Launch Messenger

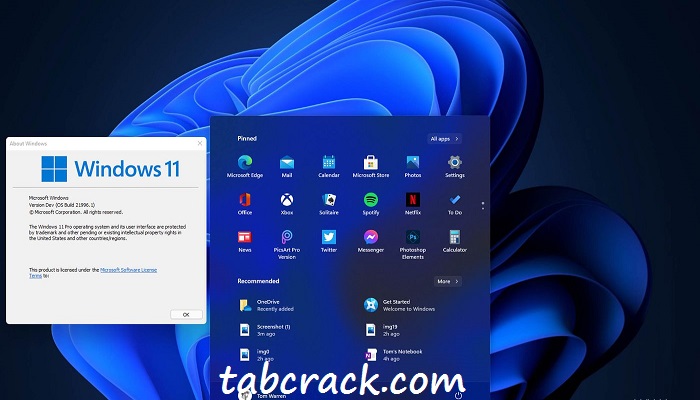[371, 242]
